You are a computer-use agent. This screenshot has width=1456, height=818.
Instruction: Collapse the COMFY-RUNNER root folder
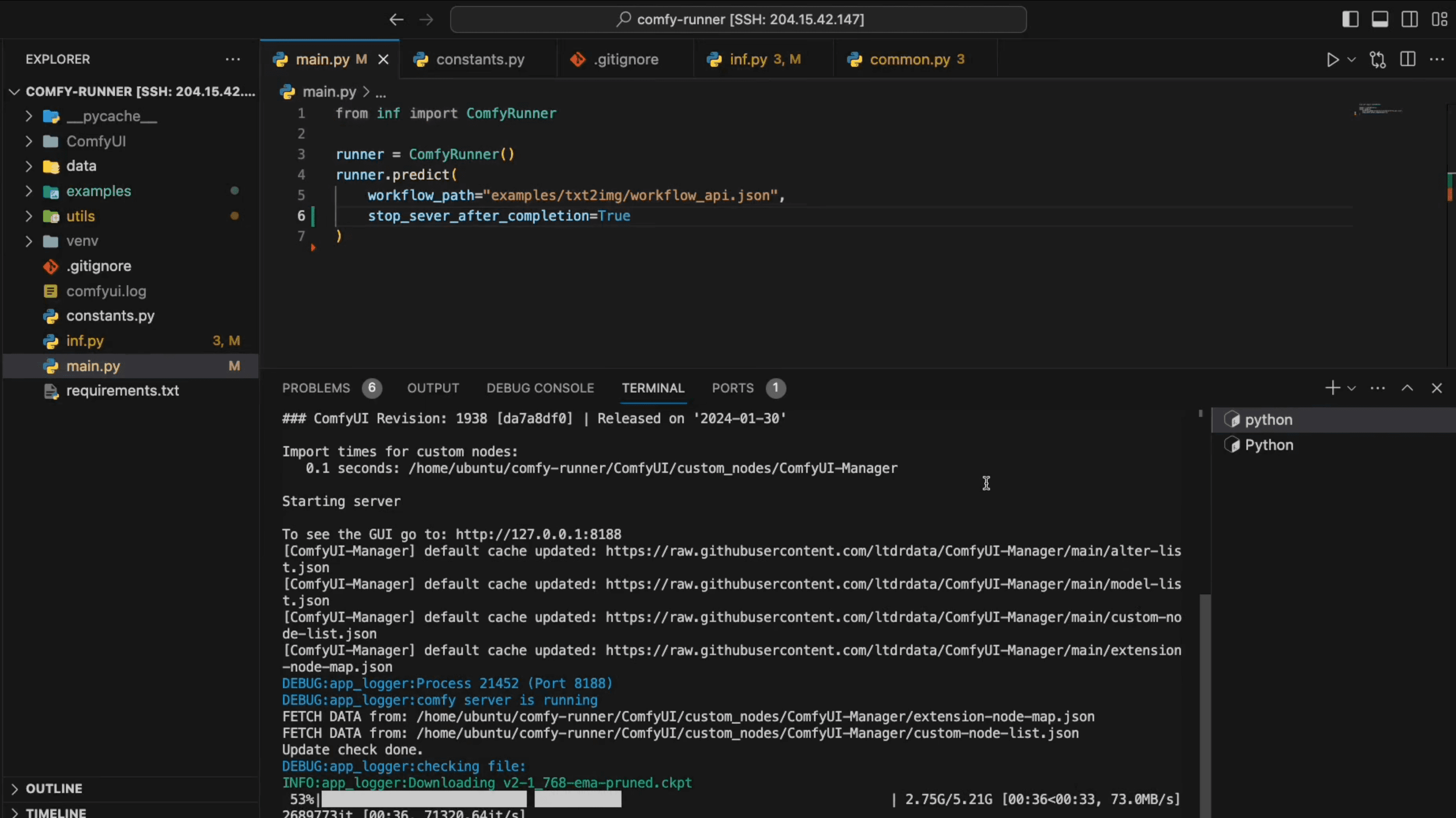130,91
